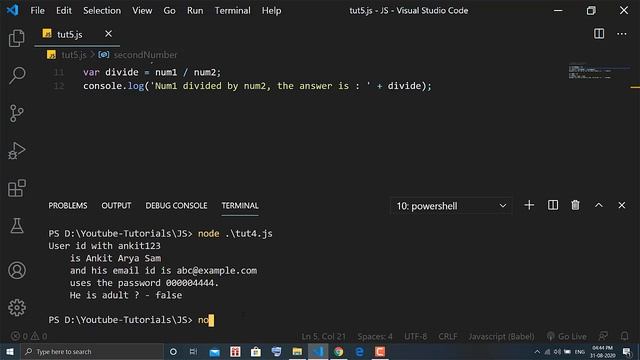This screenshot has width=640, height=360.
Task: Select the TERMINAL panel tab
Action: (240, 206)
